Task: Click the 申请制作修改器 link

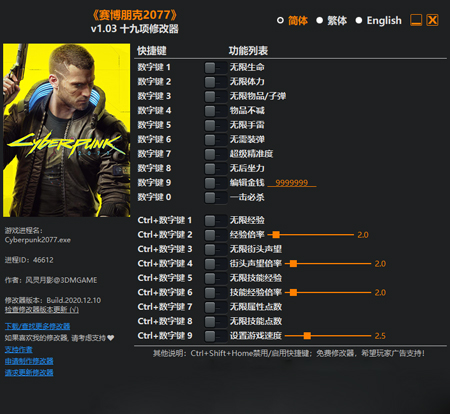Action: tap(29, 361)
